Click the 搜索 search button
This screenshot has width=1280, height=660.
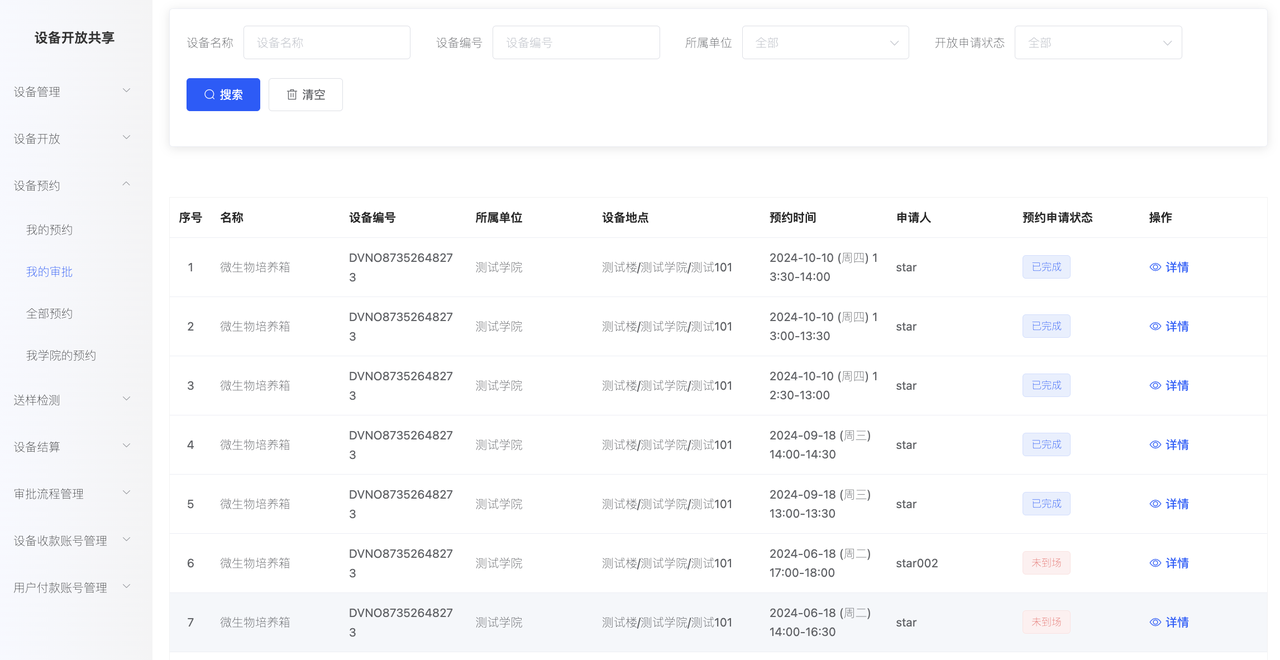point(223,94)
